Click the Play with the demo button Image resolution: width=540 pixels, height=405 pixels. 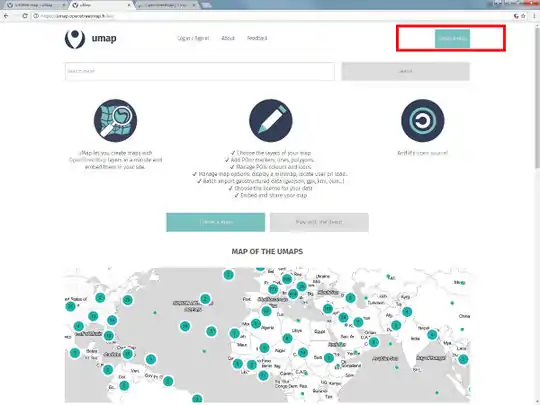pos(319,222)
